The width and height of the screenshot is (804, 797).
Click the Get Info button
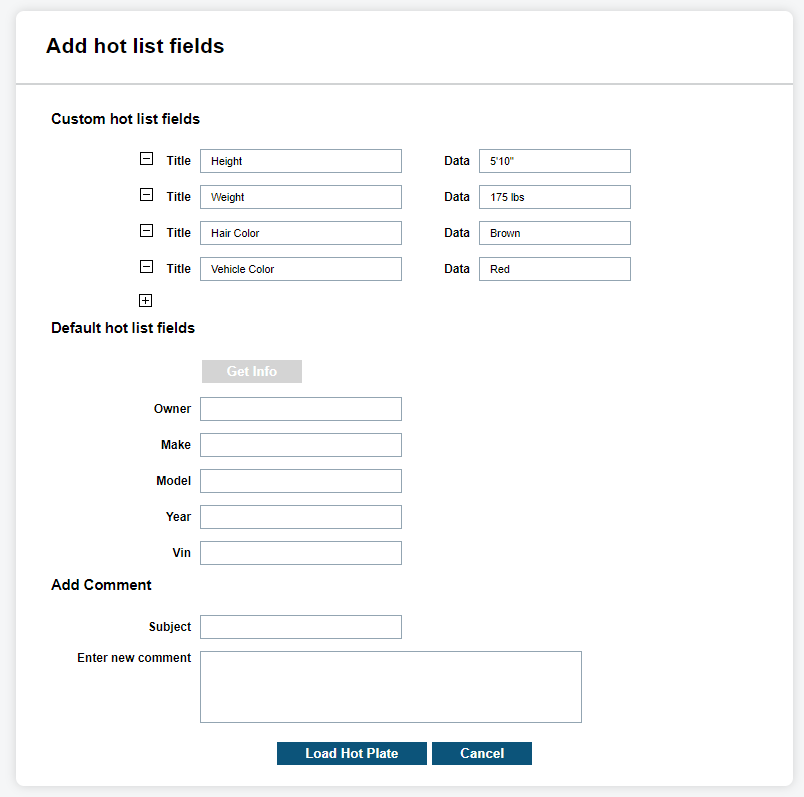[251, 372]
